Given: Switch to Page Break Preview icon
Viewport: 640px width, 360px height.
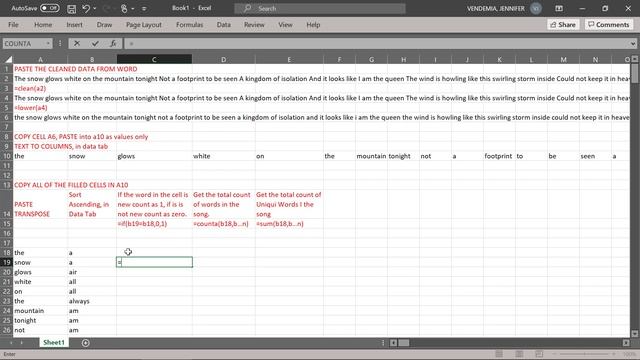Looking at the screenshot, I should tap(539, 354).
